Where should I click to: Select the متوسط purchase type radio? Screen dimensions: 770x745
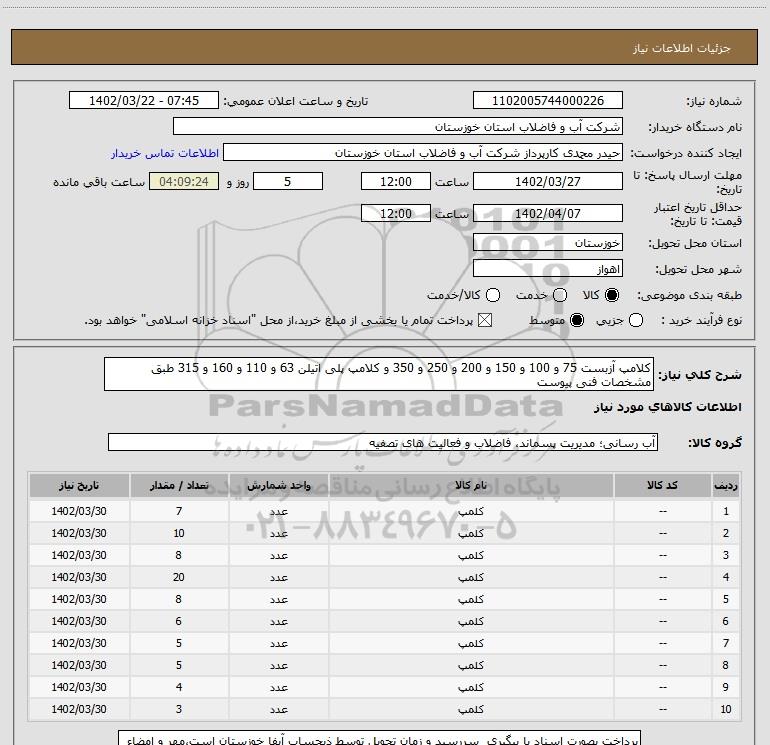[577, 320]
